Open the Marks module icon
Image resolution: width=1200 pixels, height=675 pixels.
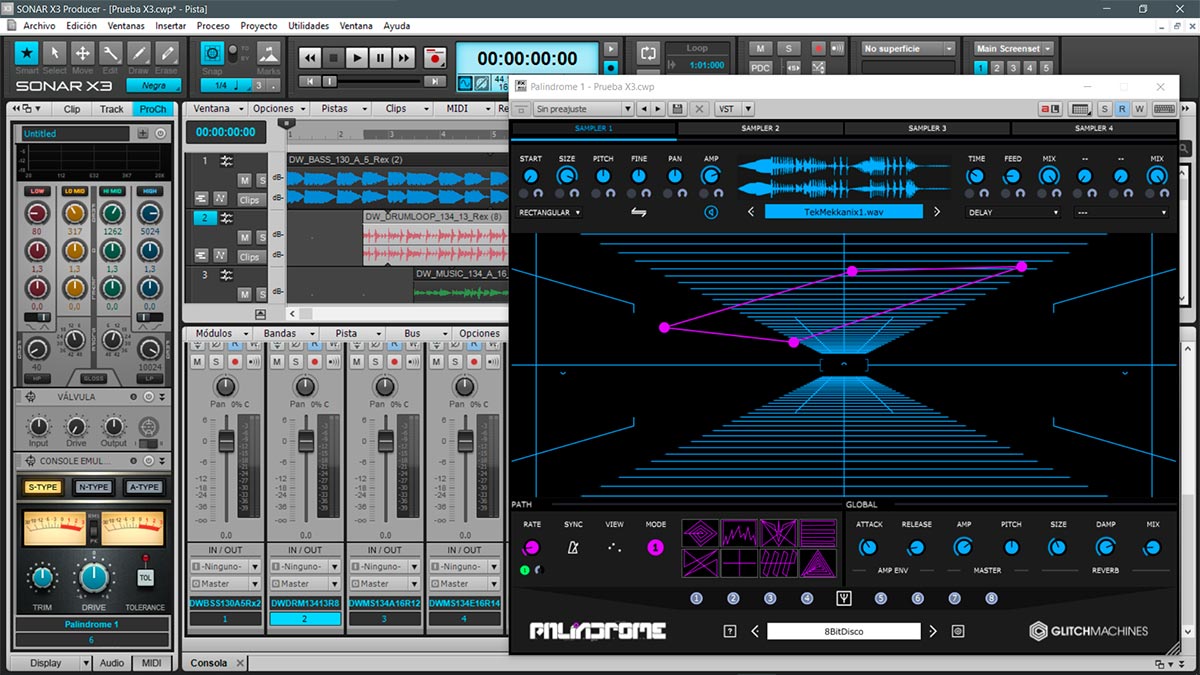(x=268, y=53)
